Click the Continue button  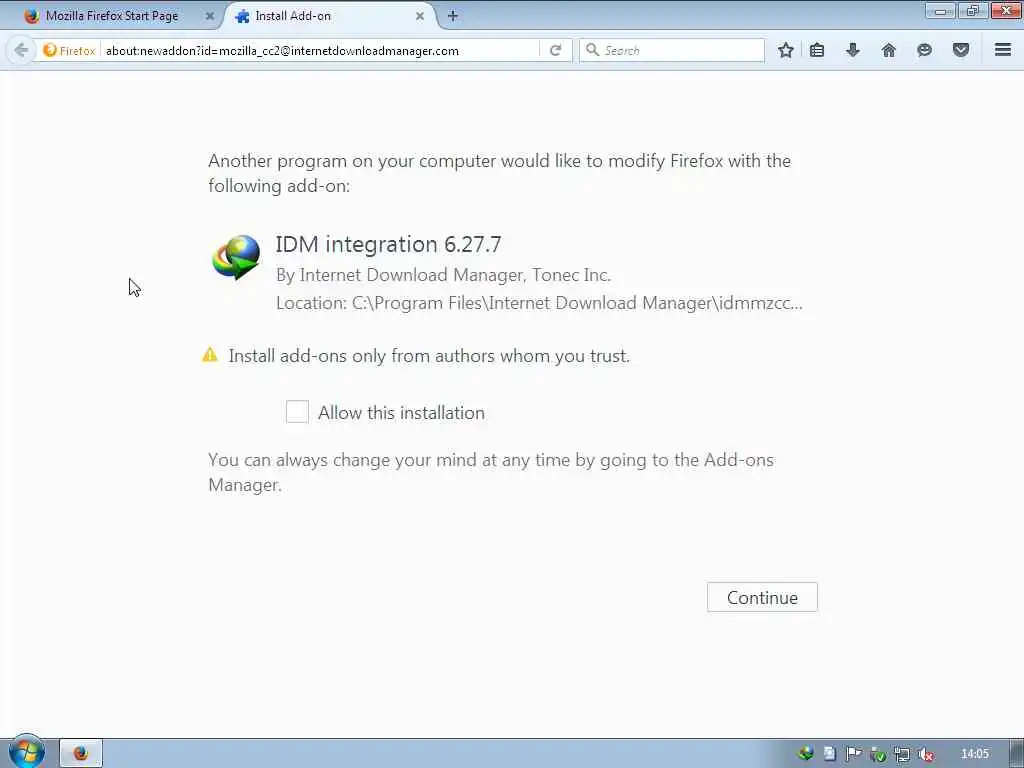pos(761,597)
